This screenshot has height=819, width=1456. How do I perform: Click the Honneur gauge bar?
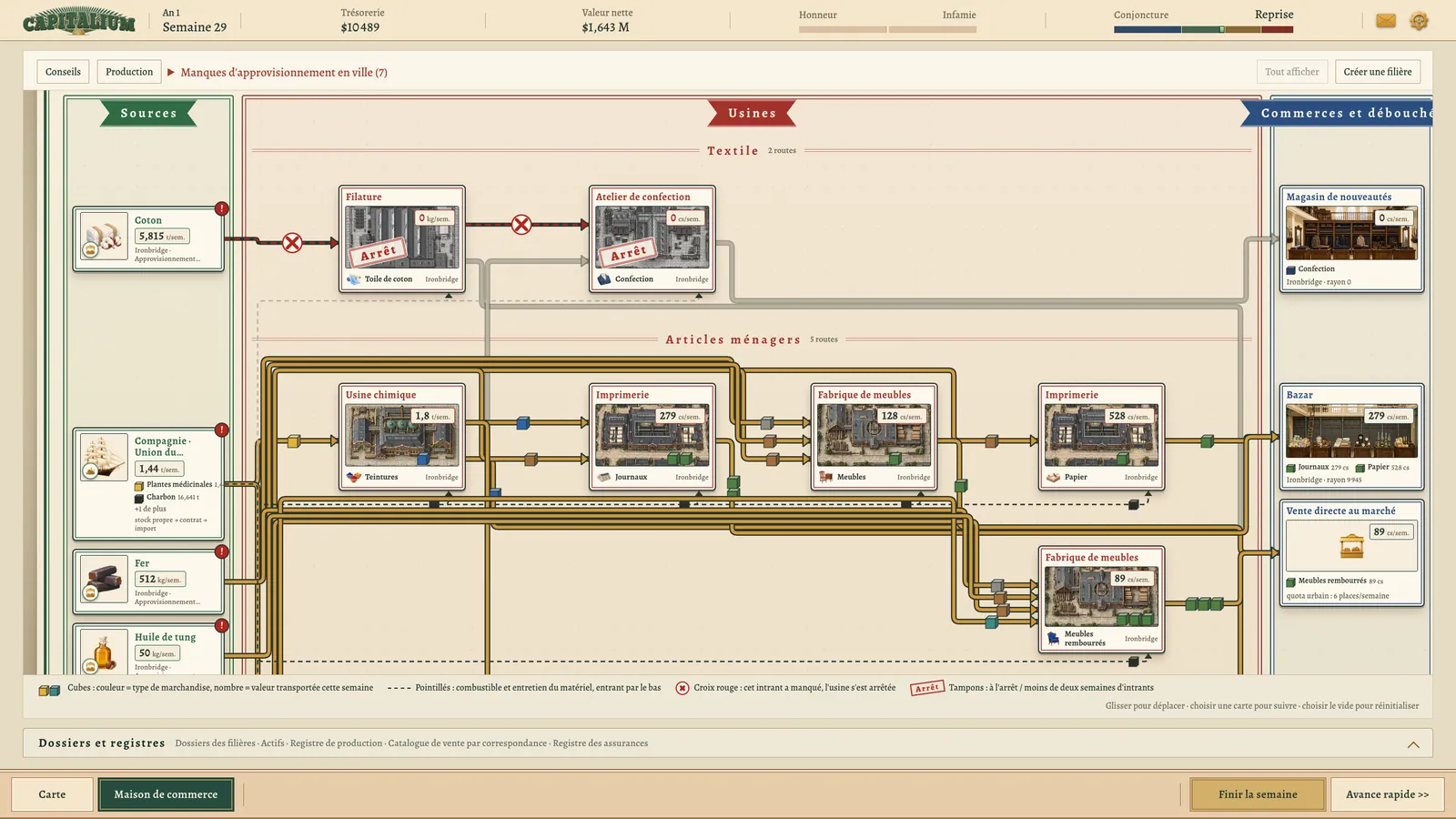tap(843, 30)
